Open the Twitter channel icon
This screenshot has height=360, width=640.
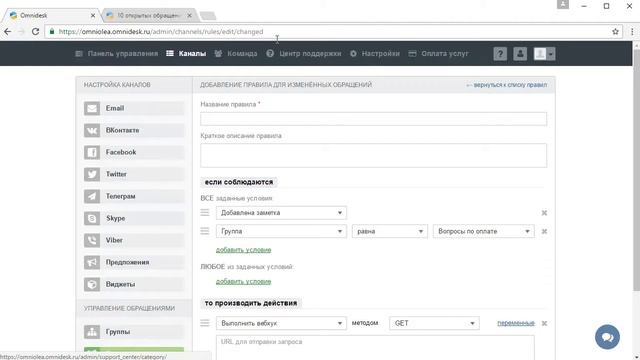tap(92, 174)
